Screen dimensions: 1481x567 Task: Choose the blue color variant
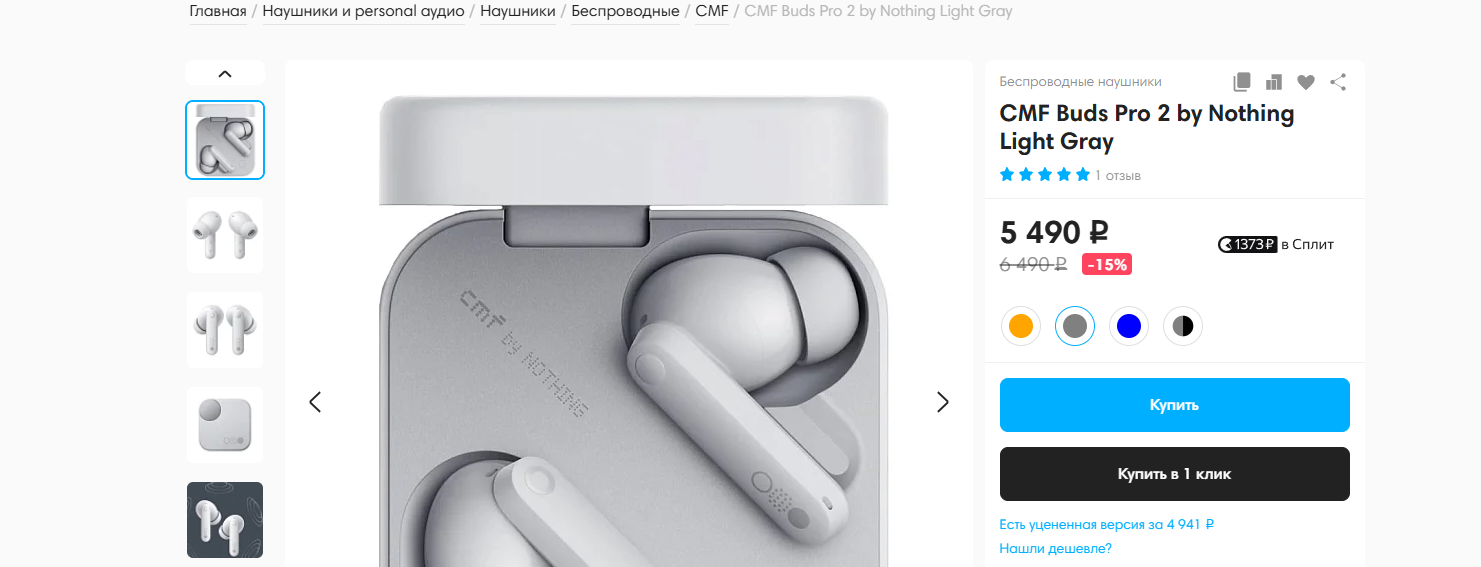pyautogui.click(x=1129, y=326)
